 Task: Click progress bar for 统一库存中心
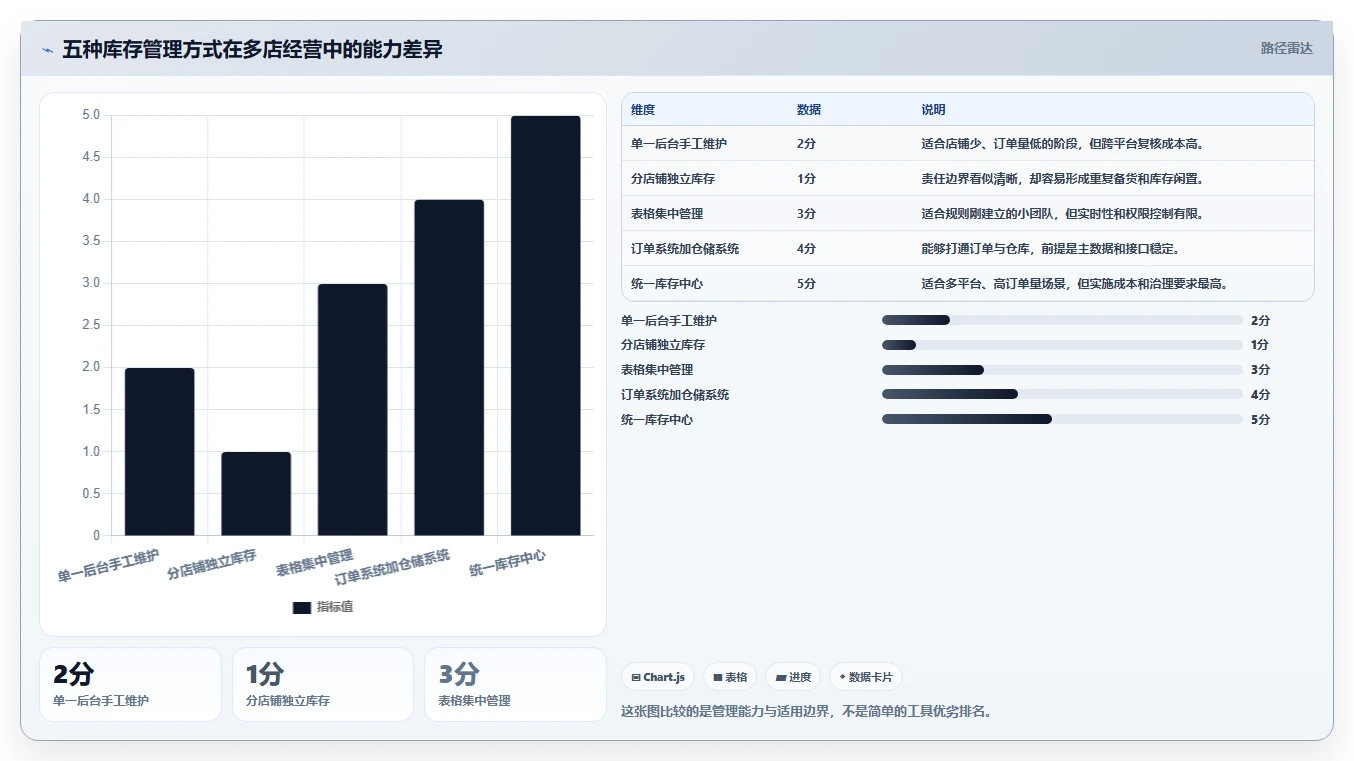1062,420
